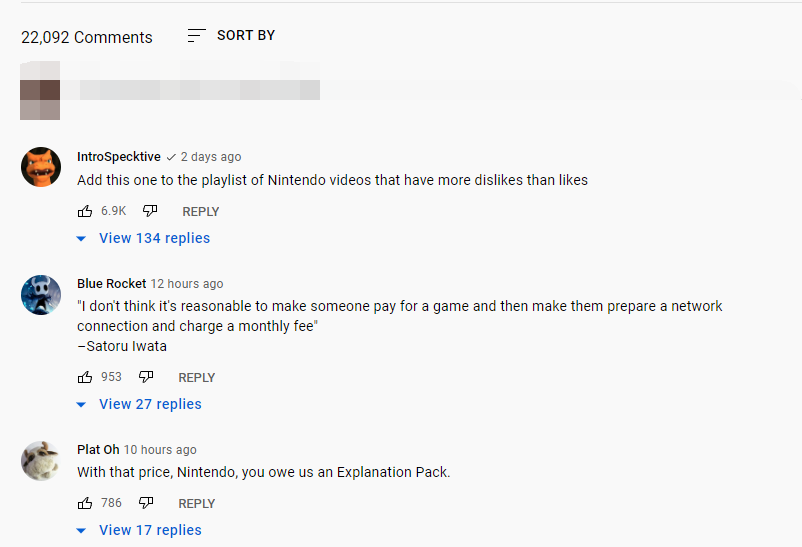Reply to Blue Rocket's comment

click(x=196, y=377)
